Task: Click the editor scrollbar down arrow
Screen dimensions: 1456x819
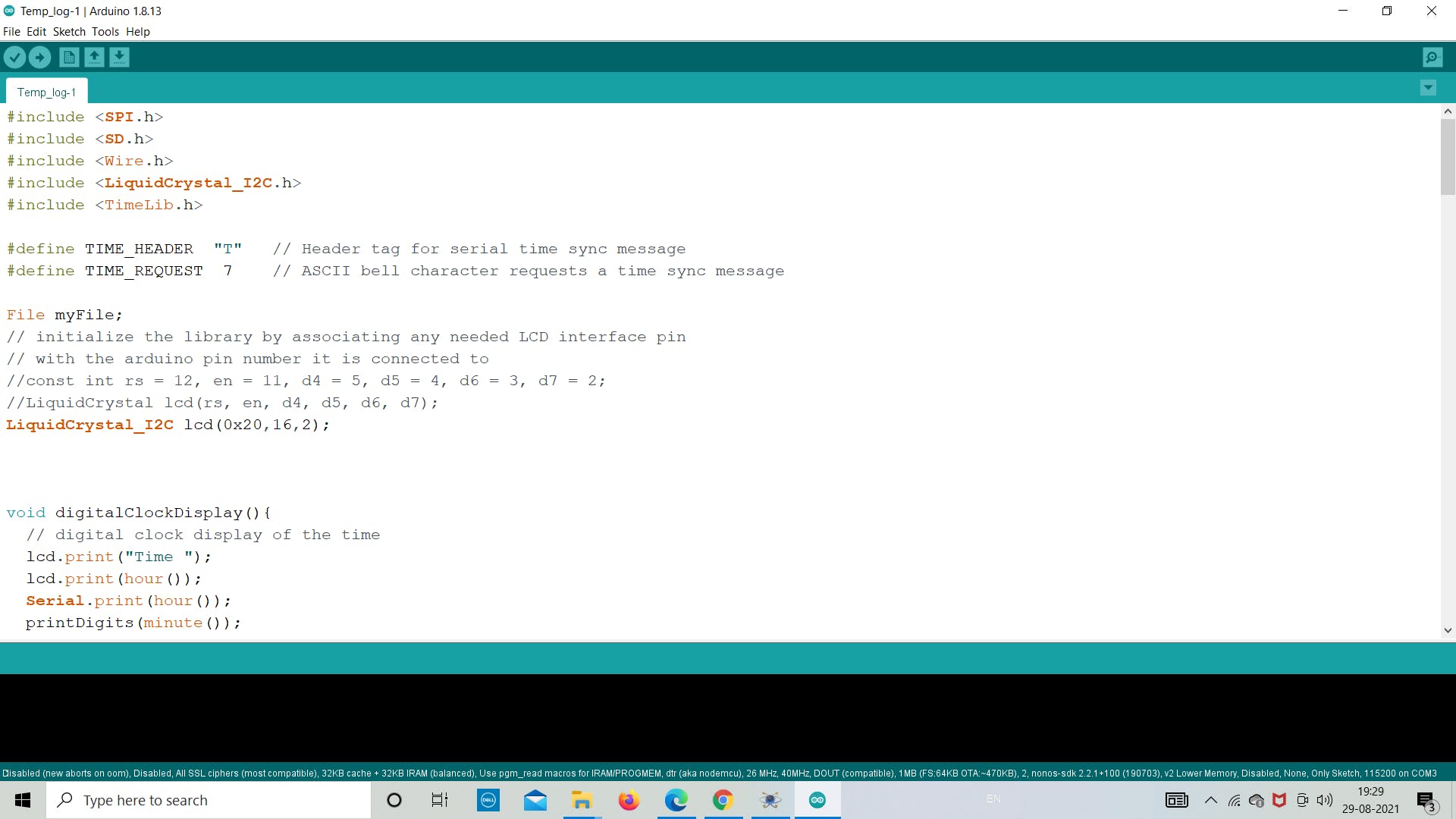Action: click(1448, 630)
